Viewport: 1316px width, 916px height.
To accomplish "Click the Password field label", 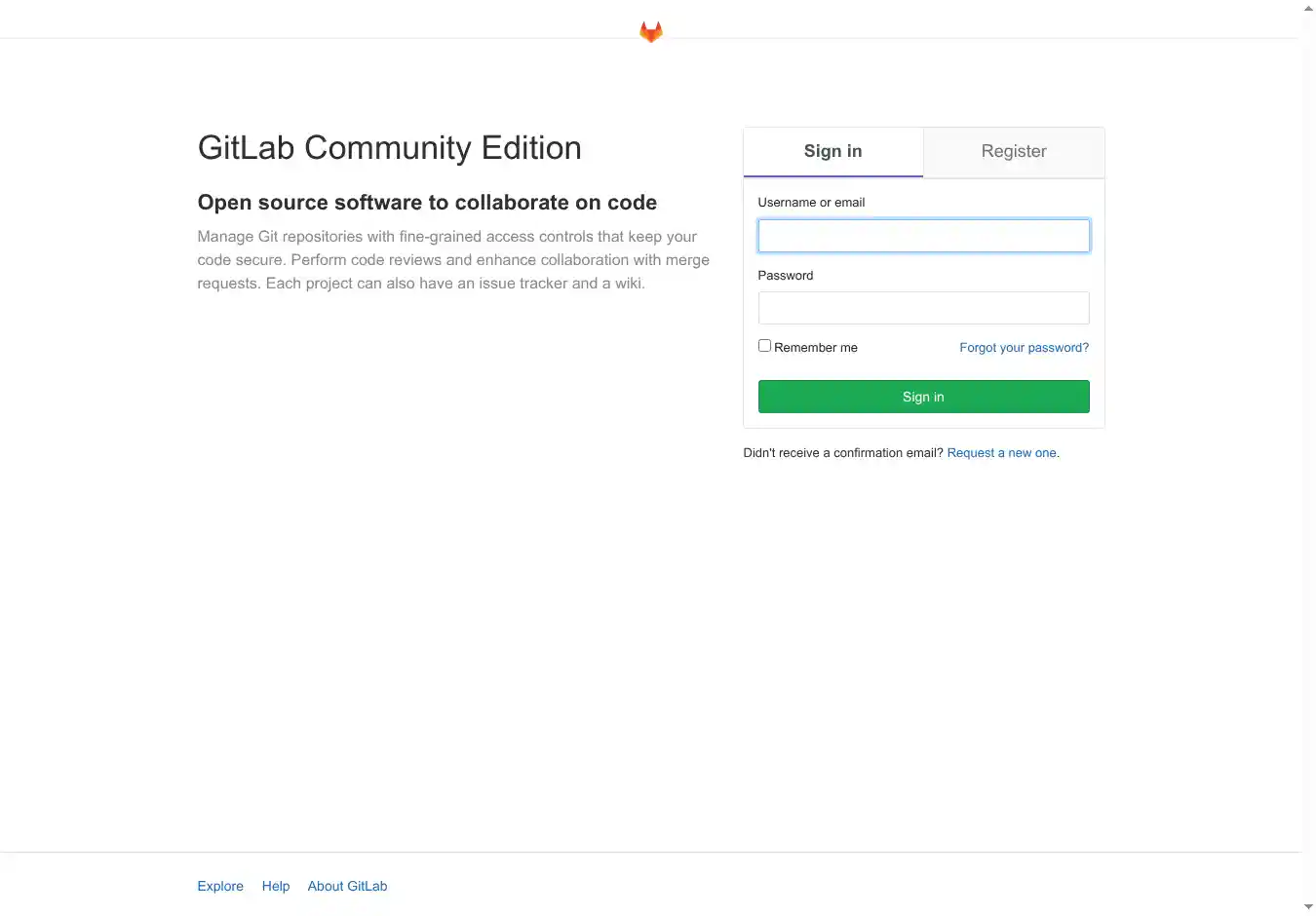I will coord(786,276).
